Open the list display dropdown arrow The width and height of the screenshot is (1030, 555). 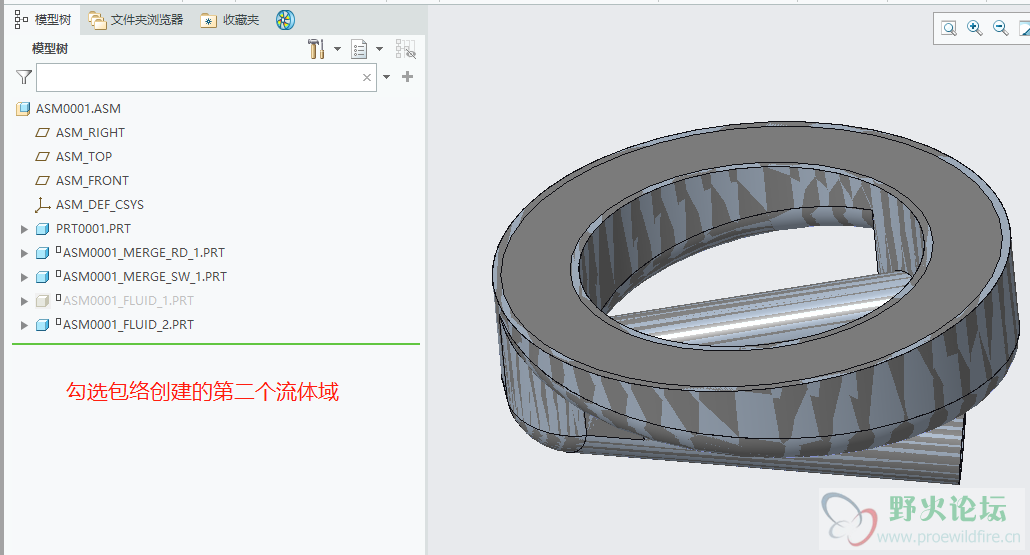point(379,49)
